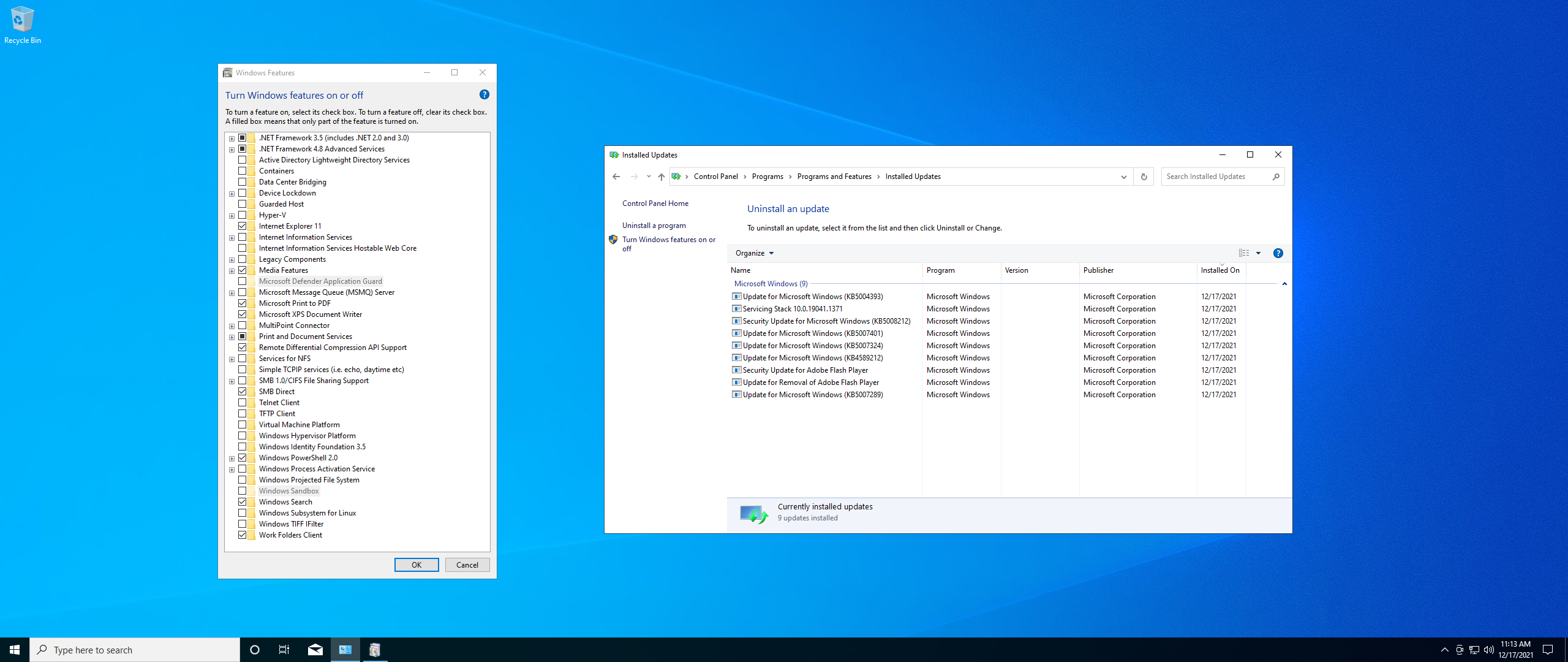Open the Organize menu
The image size is (1568, 662).
click(754, 253)
